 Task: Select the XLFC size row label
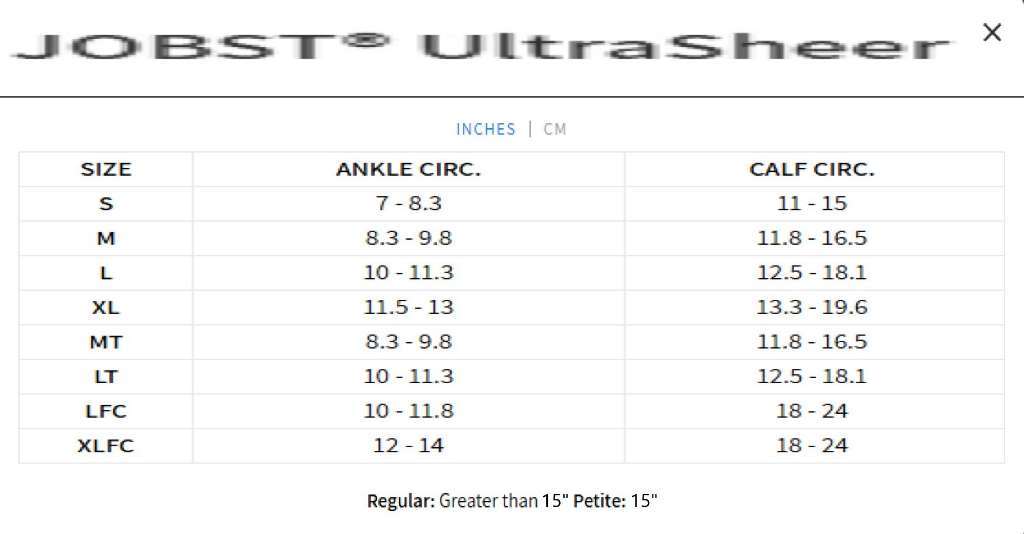[106, 446]
